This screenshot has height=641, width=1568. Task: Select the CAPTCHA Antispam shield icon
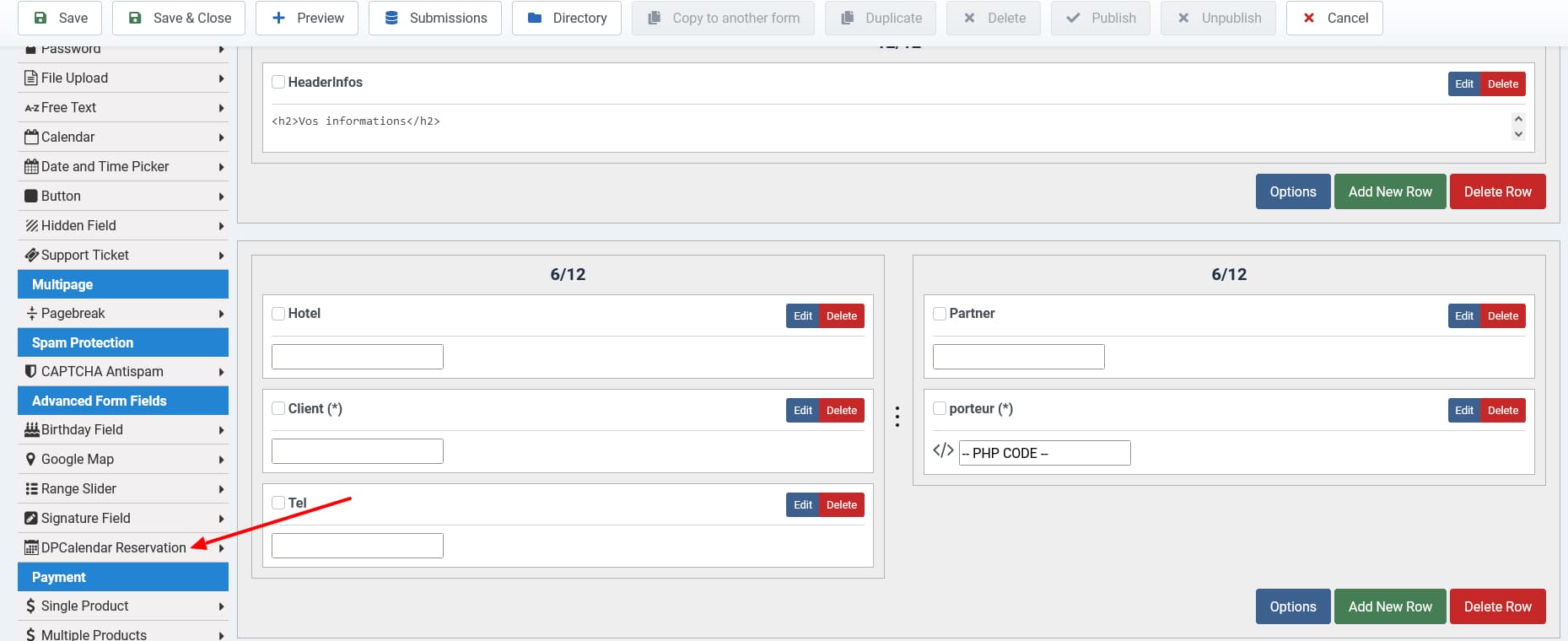(x=31, y=371)
